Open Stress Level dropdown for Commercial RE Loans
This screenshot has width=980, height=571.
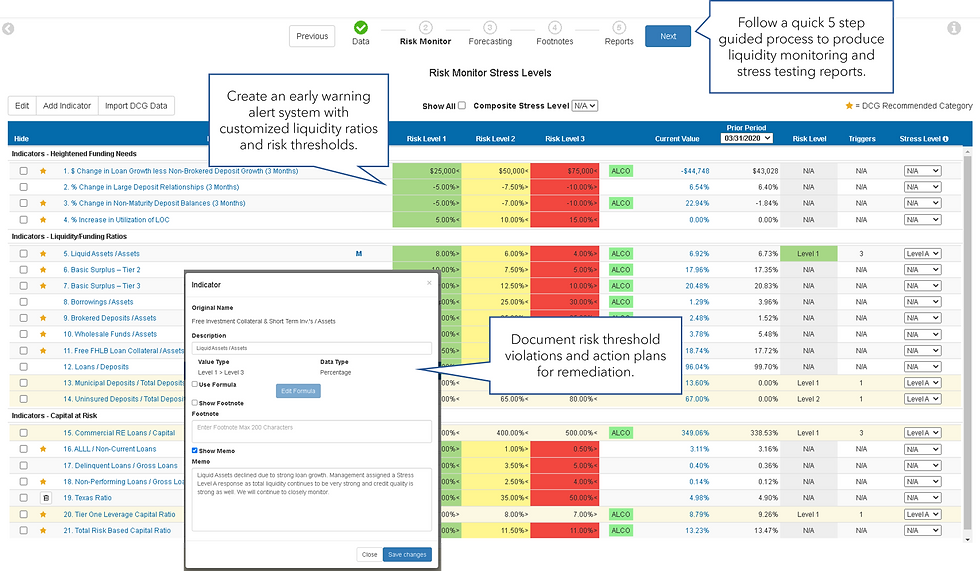point(922,432)
